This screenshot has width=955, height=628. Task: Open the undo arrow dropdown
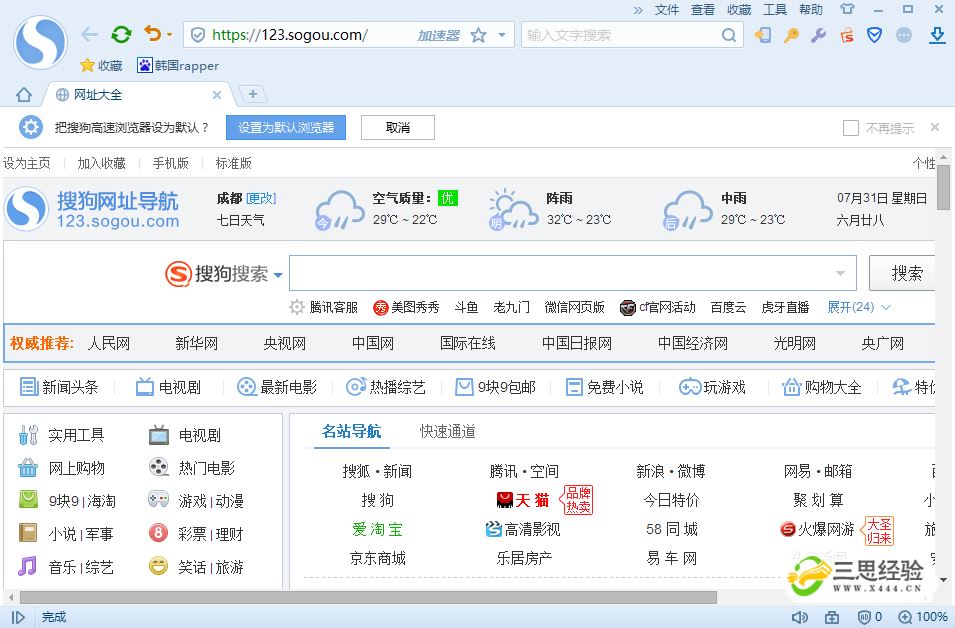pyautogui.click(x=169, y=35)
